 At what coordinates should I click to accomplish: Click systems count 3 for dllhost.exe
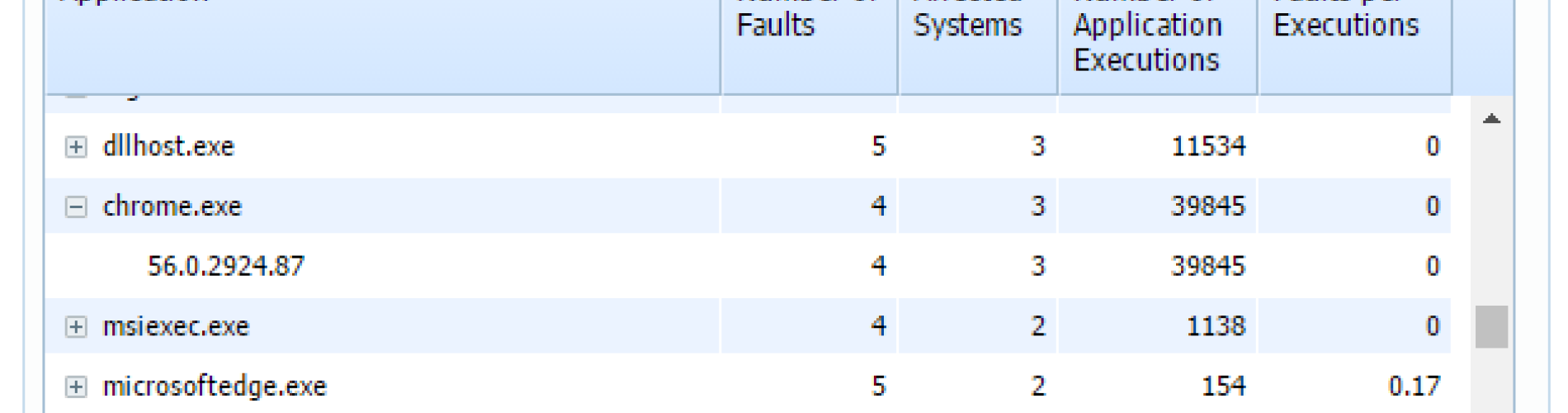(x=1038, y=146)
